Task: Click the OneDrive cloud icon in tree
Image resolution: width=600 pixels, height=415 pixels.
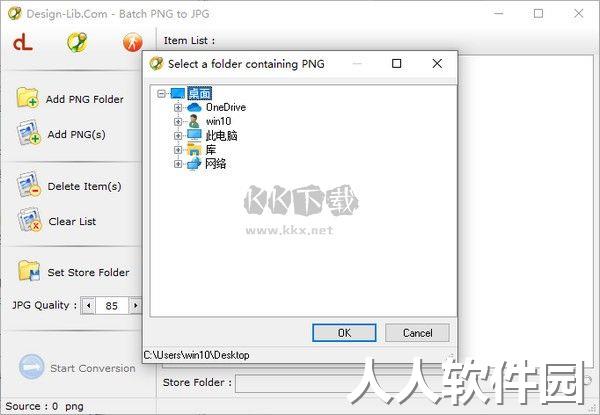Action: click(194, 107)
